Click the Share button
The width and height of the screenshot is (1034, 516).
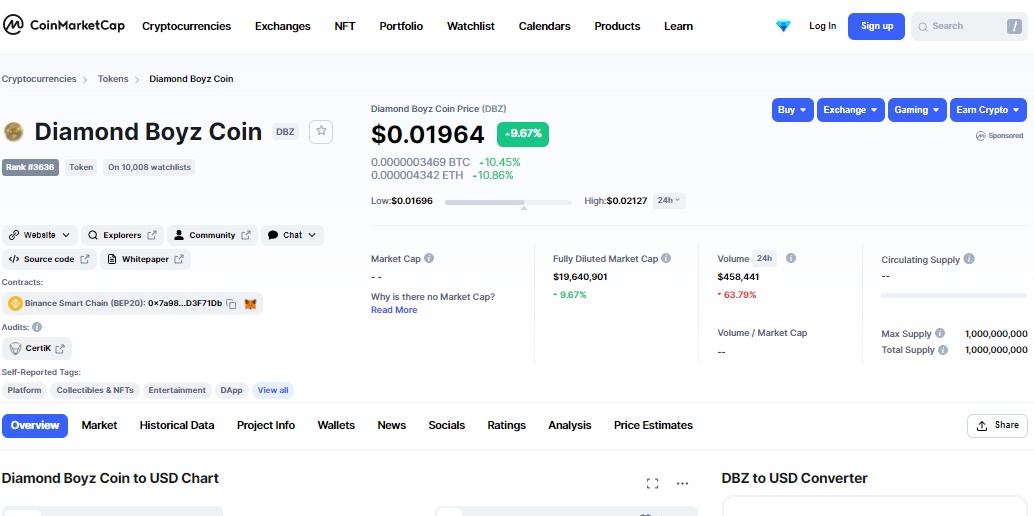(997, 426)
